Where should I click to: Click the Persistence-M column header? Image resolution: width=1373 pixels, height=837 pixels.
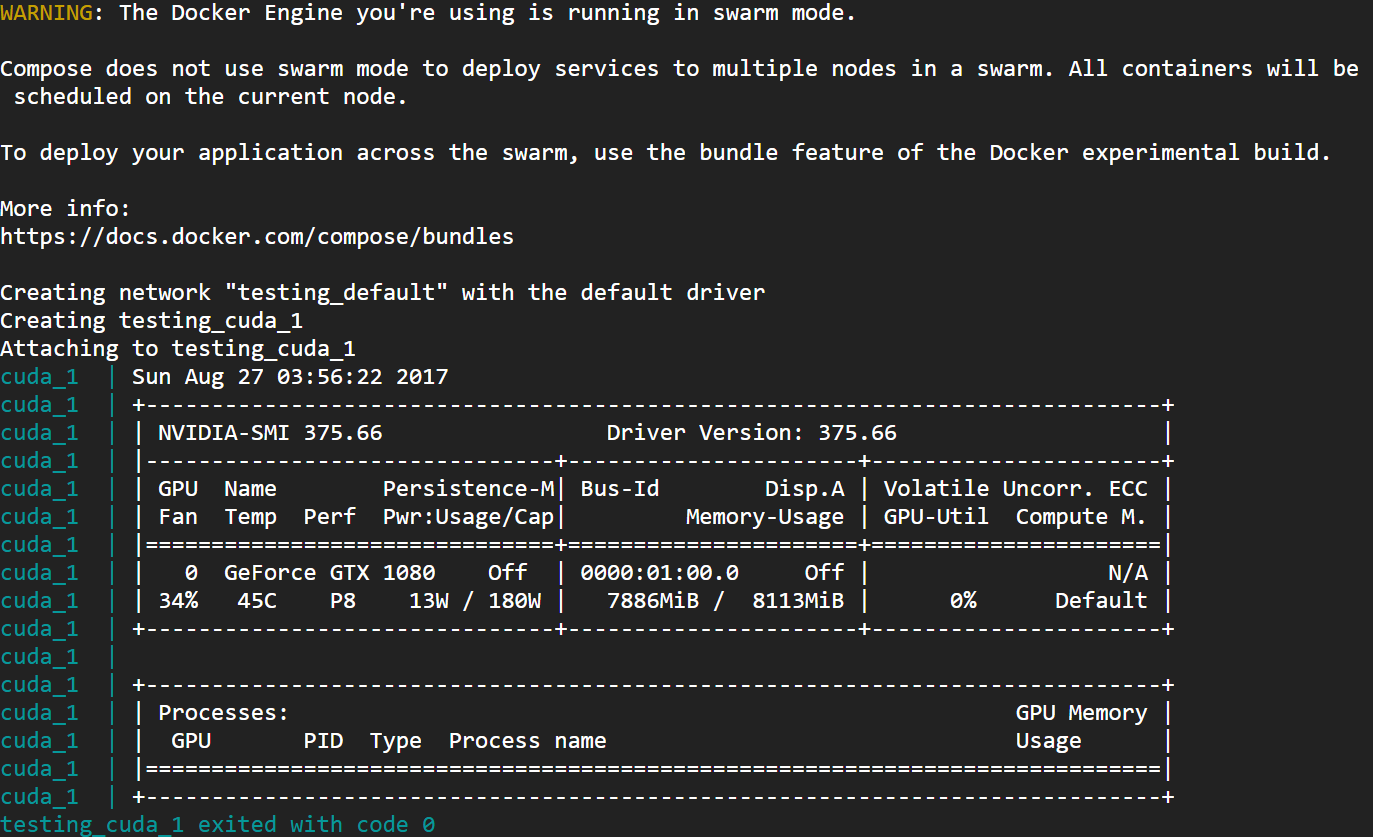(x=468, y=489)
